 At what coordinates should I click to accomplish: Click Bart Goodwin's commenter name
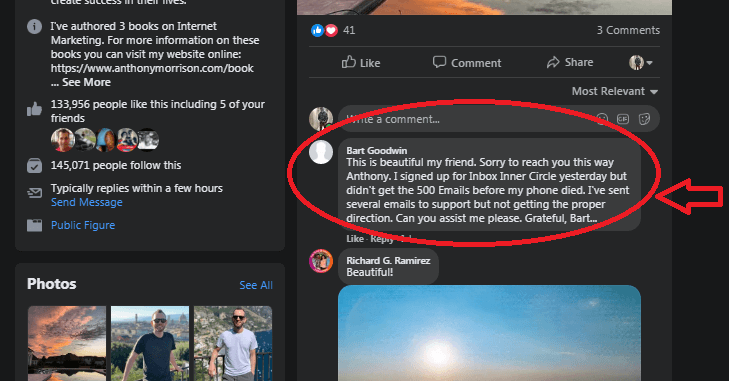377,150
